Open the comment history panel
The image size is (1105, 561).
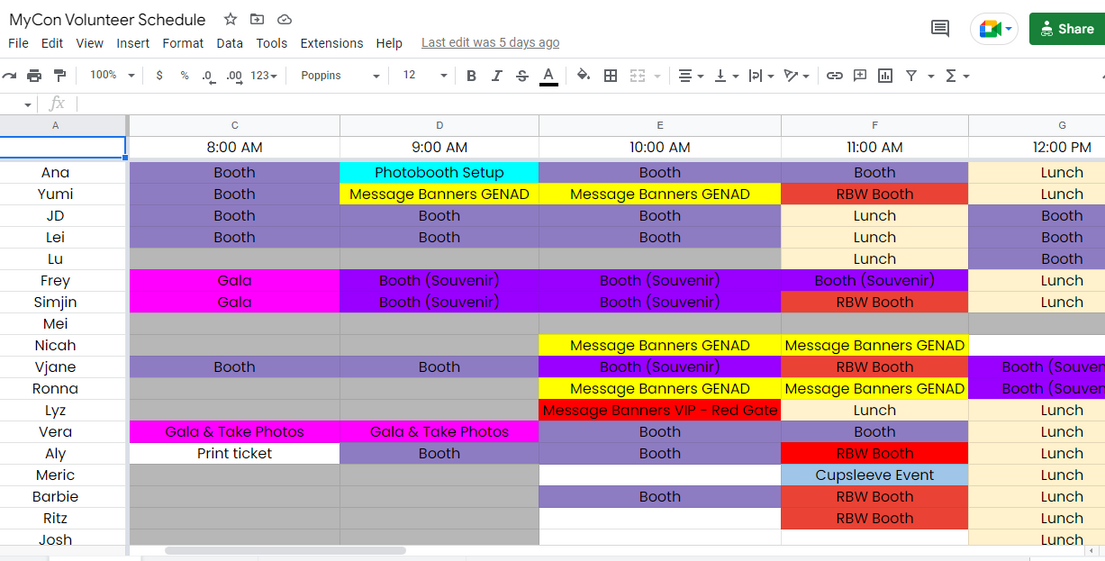pyautogui.click(x=940, y=29)
